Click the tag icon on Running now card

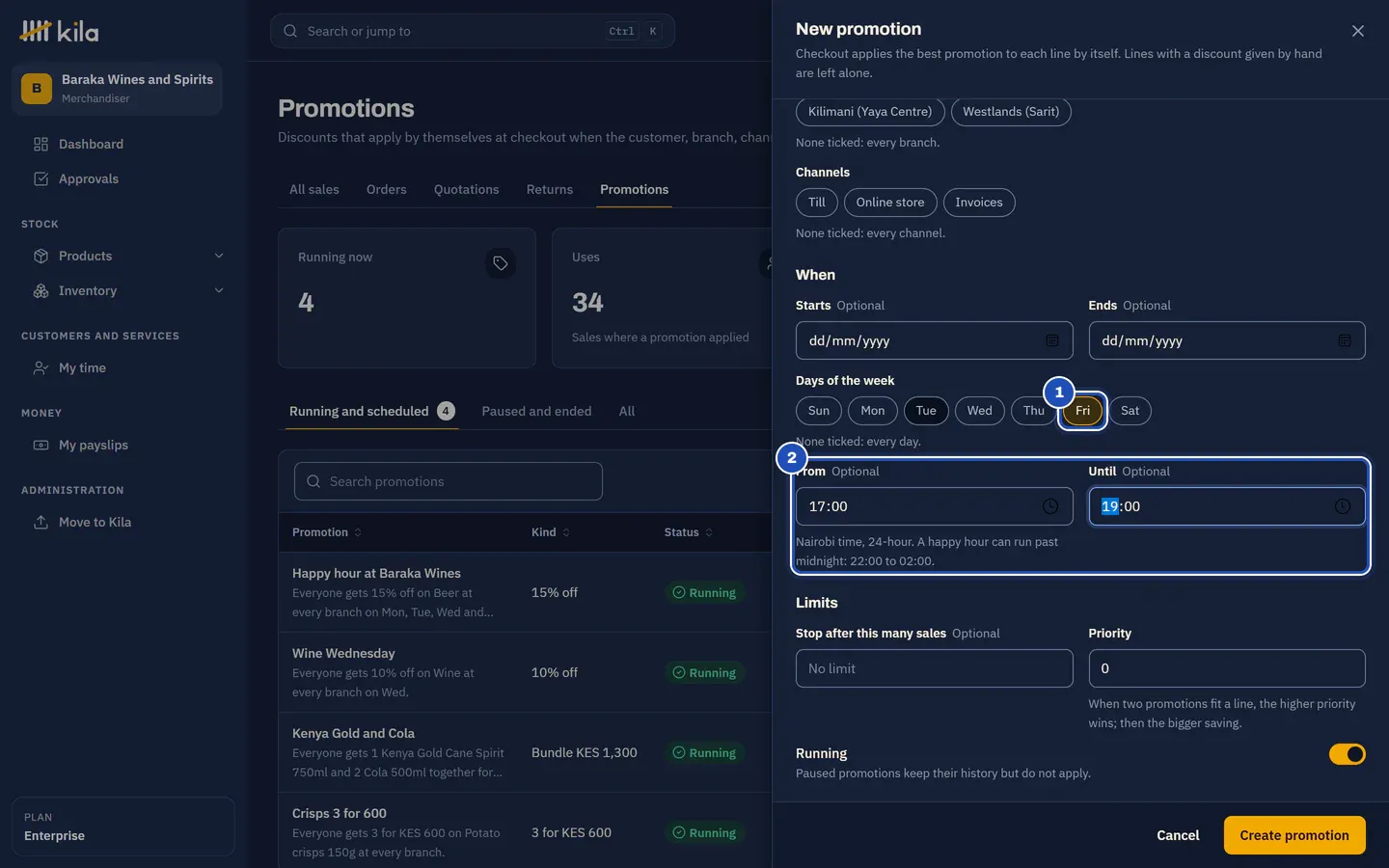tap(500, 262)
